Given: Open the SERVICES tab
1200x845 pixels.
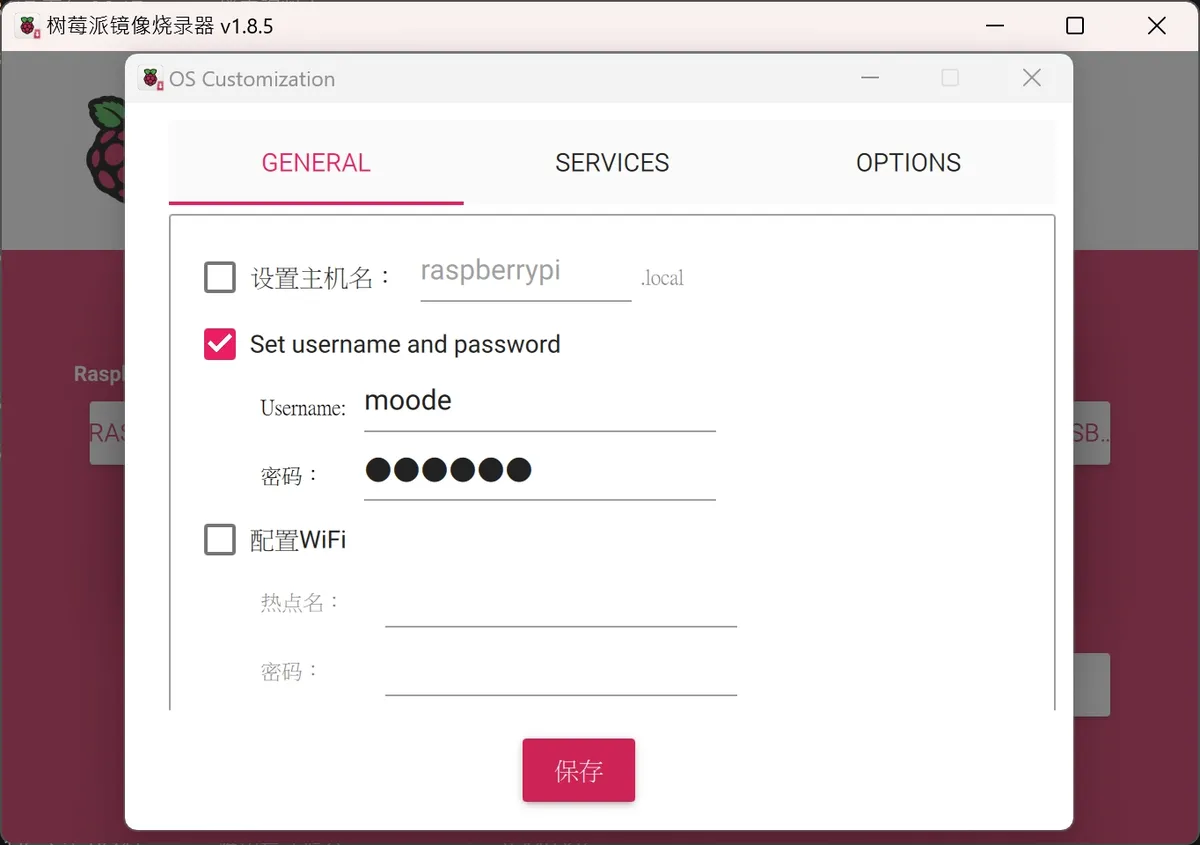Looking at the screenshot, I should [612, 163].
